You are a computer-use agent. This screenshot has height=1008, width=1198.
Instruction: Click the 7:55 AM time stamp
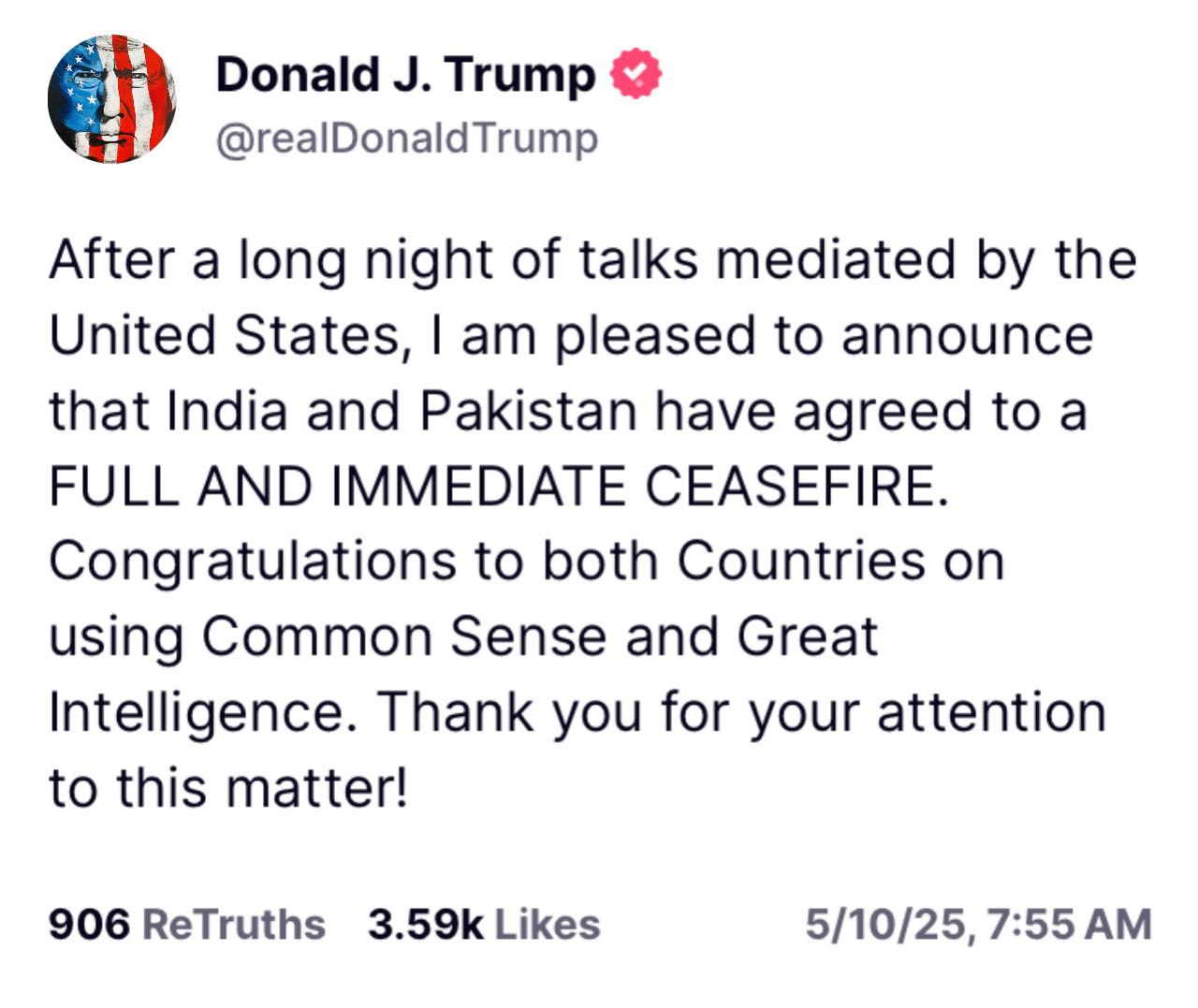(x=1069, y=925)
